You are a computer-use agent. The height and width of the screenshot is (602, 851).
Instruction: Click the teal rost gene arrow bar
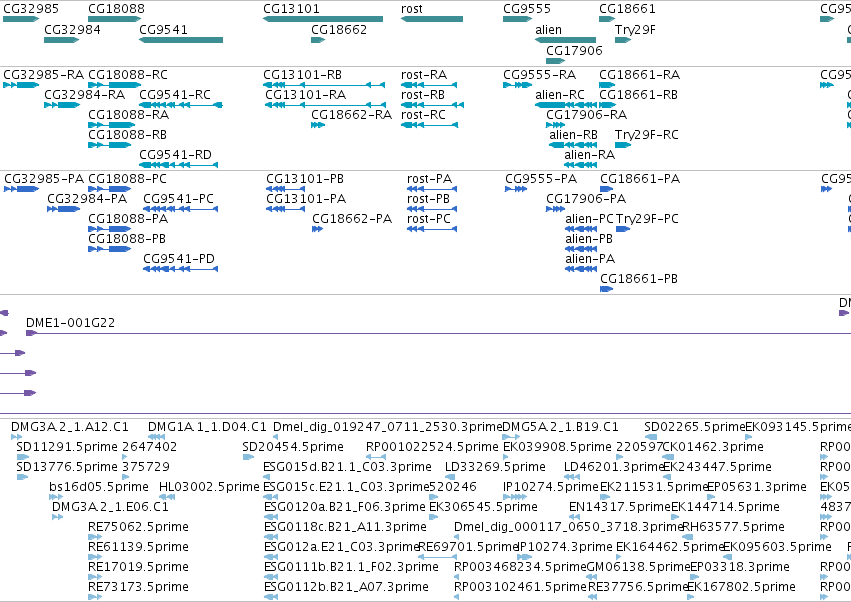(432, 19)
